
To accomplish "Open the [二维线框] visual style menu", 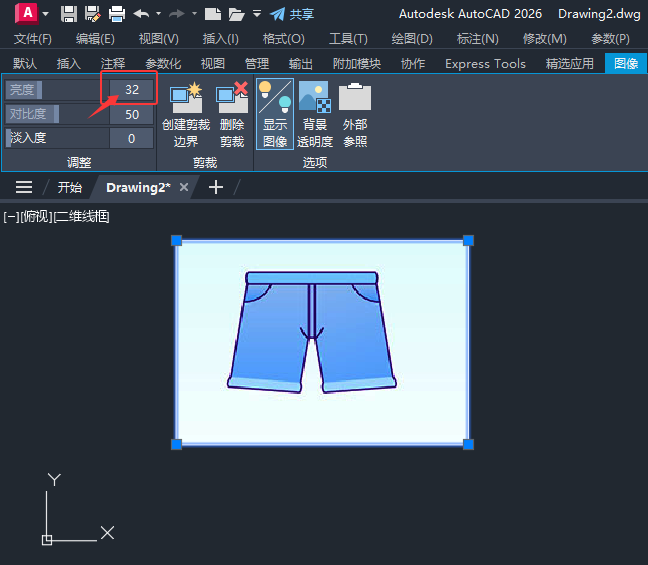I will (x=82, y=217).
